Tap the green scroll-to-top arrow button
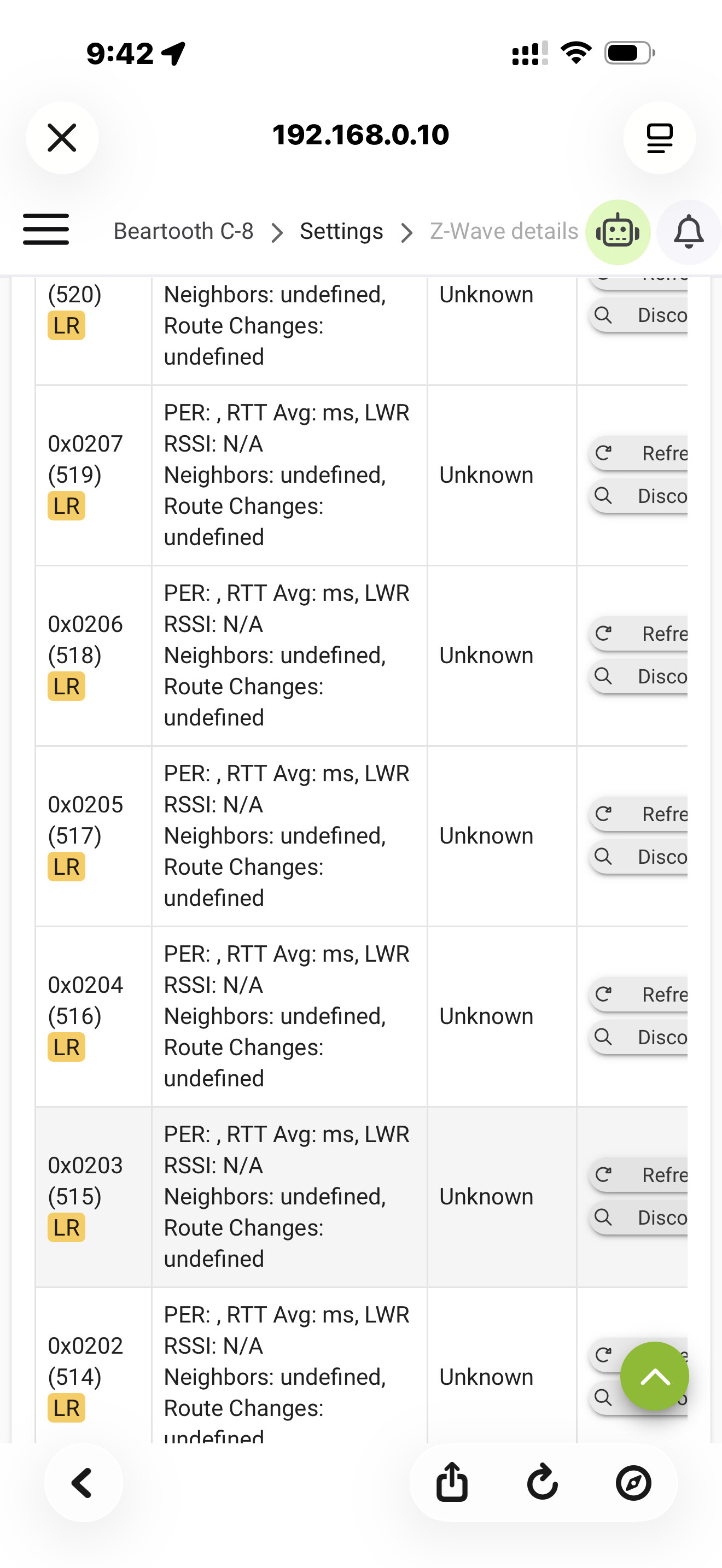This screenshot has width=722, height=1568. (654, 1376)
